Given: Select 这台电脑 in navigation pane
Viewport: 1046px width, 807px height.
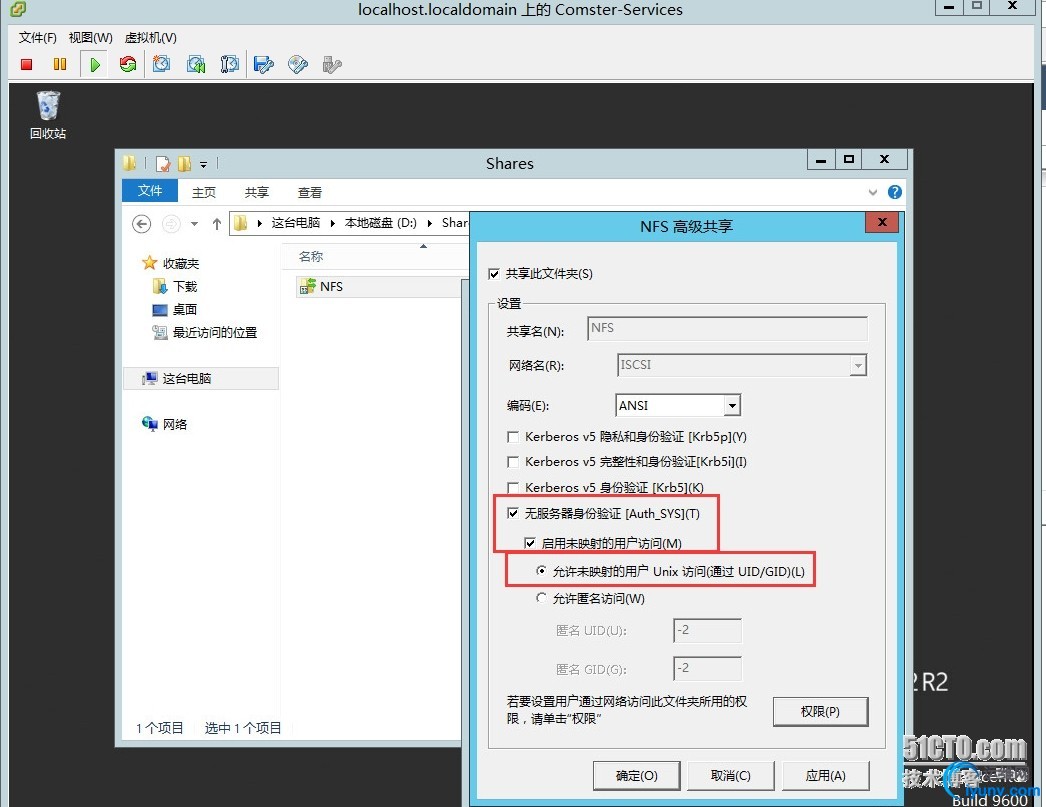Looking at the screenshot, I should coord(201,378).
